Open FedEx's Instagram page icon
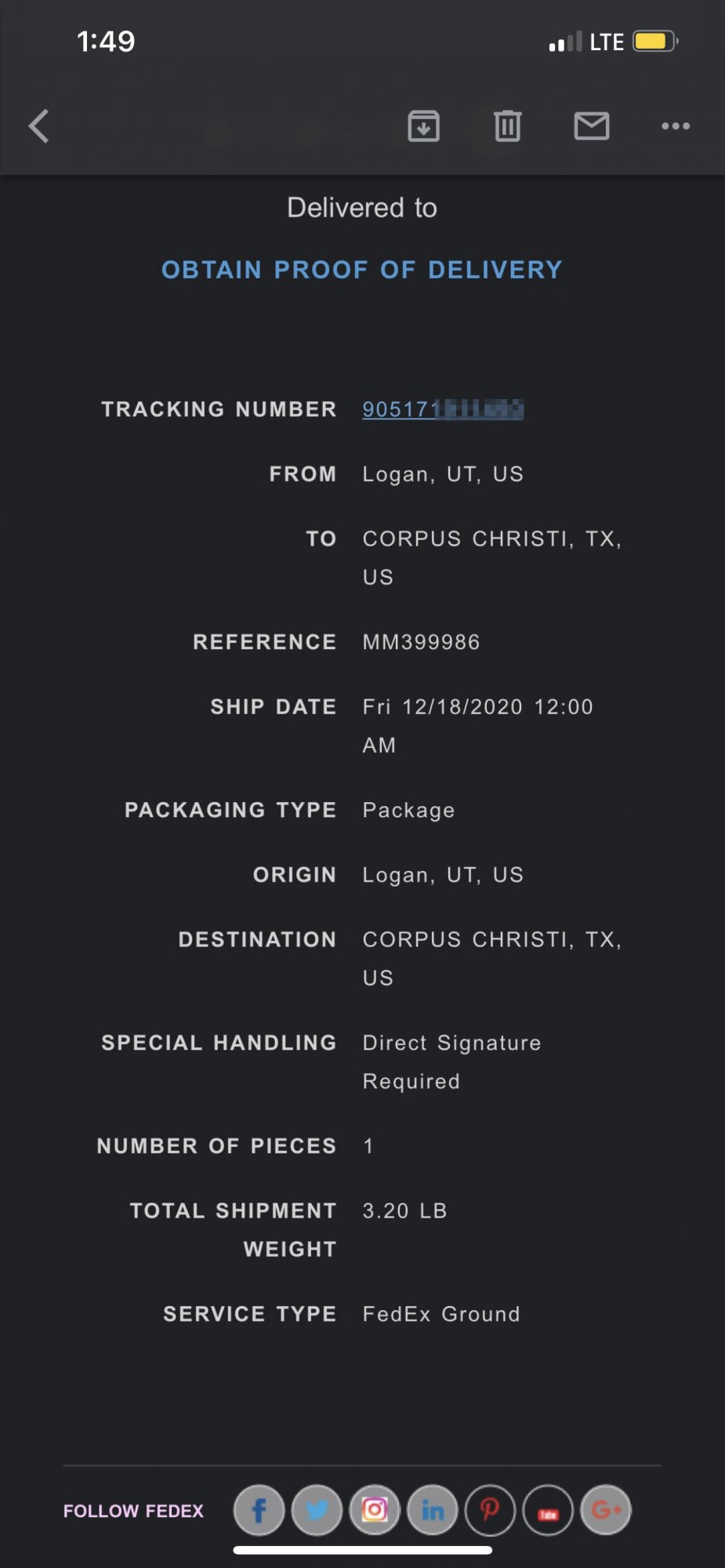 pyautogui.click(x=375, y=1510)
